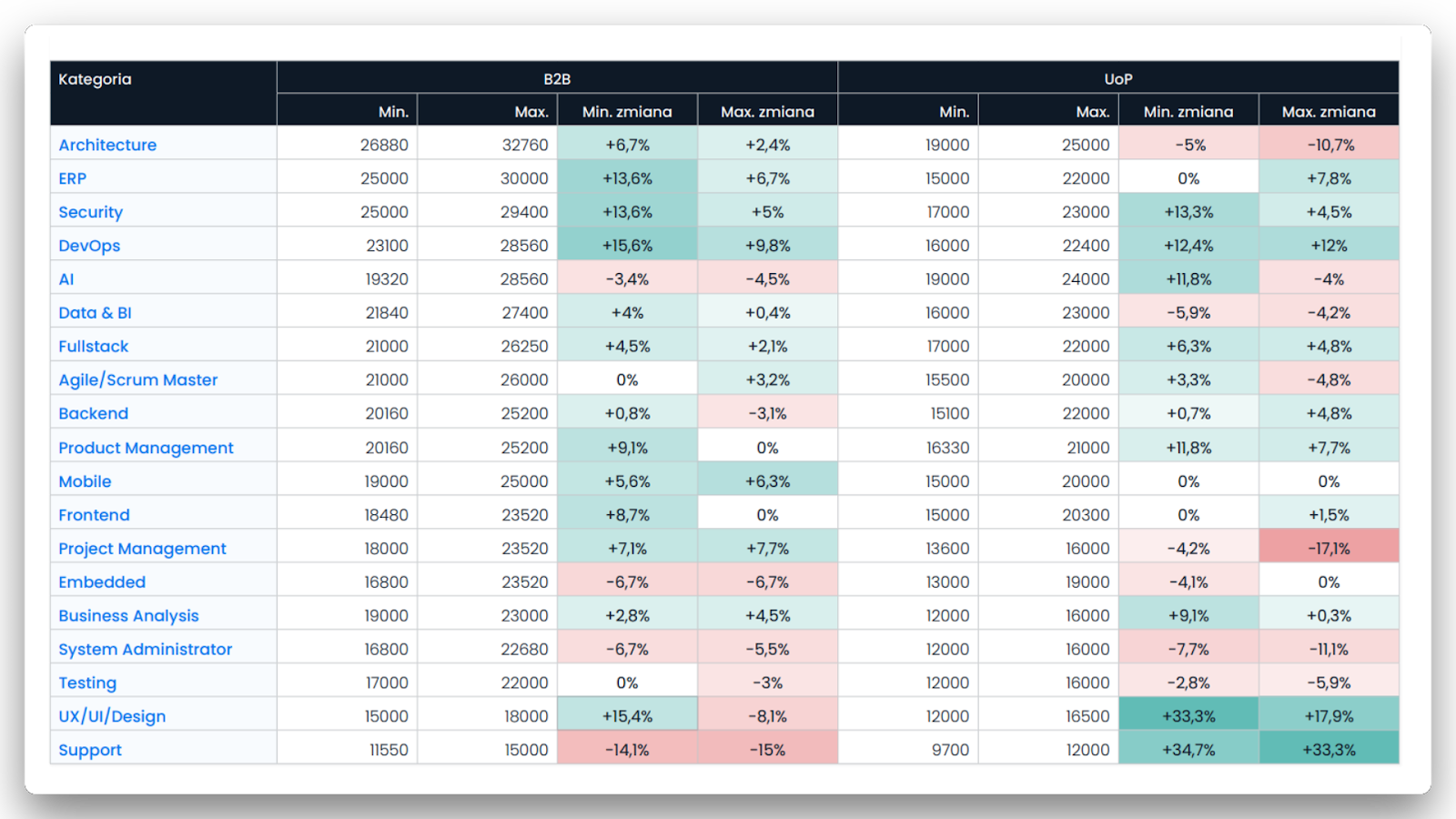Click the Agile/Scrum Master link
This screenshot has width=1456, height=819.
coord(138,380)
